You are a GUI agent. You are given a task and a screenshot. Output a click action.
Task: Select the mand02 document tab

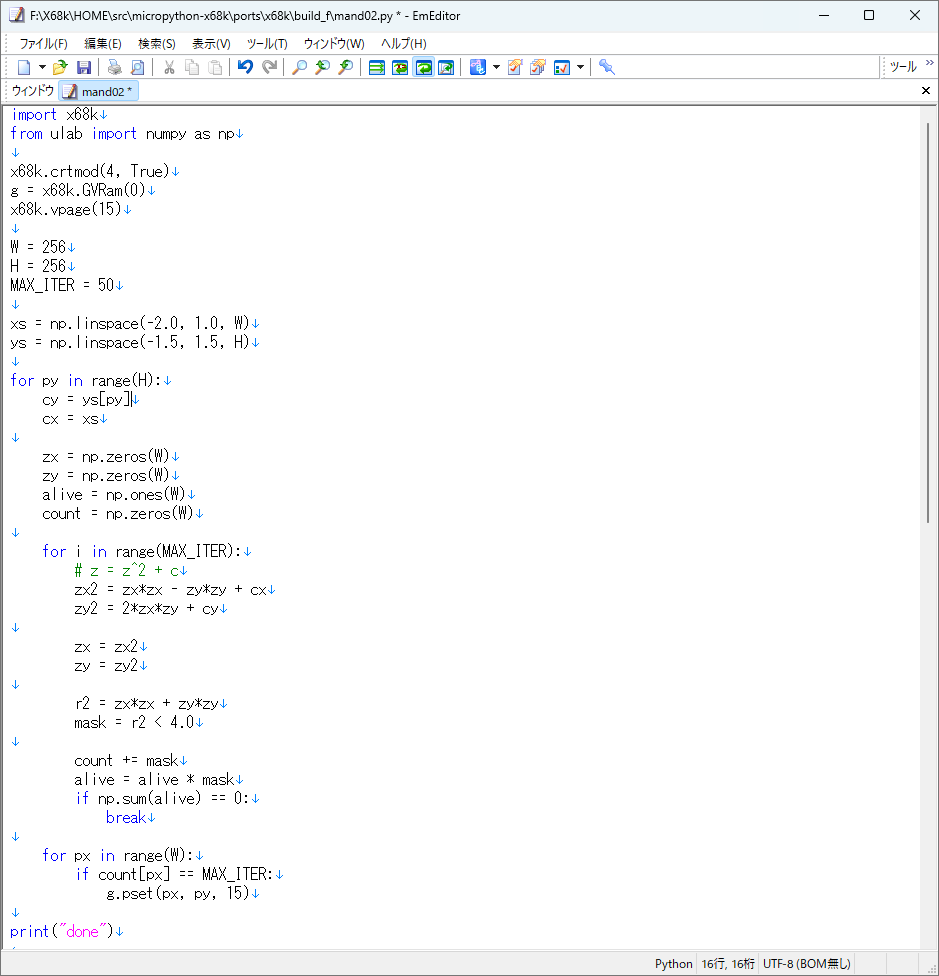coord(98,92)
